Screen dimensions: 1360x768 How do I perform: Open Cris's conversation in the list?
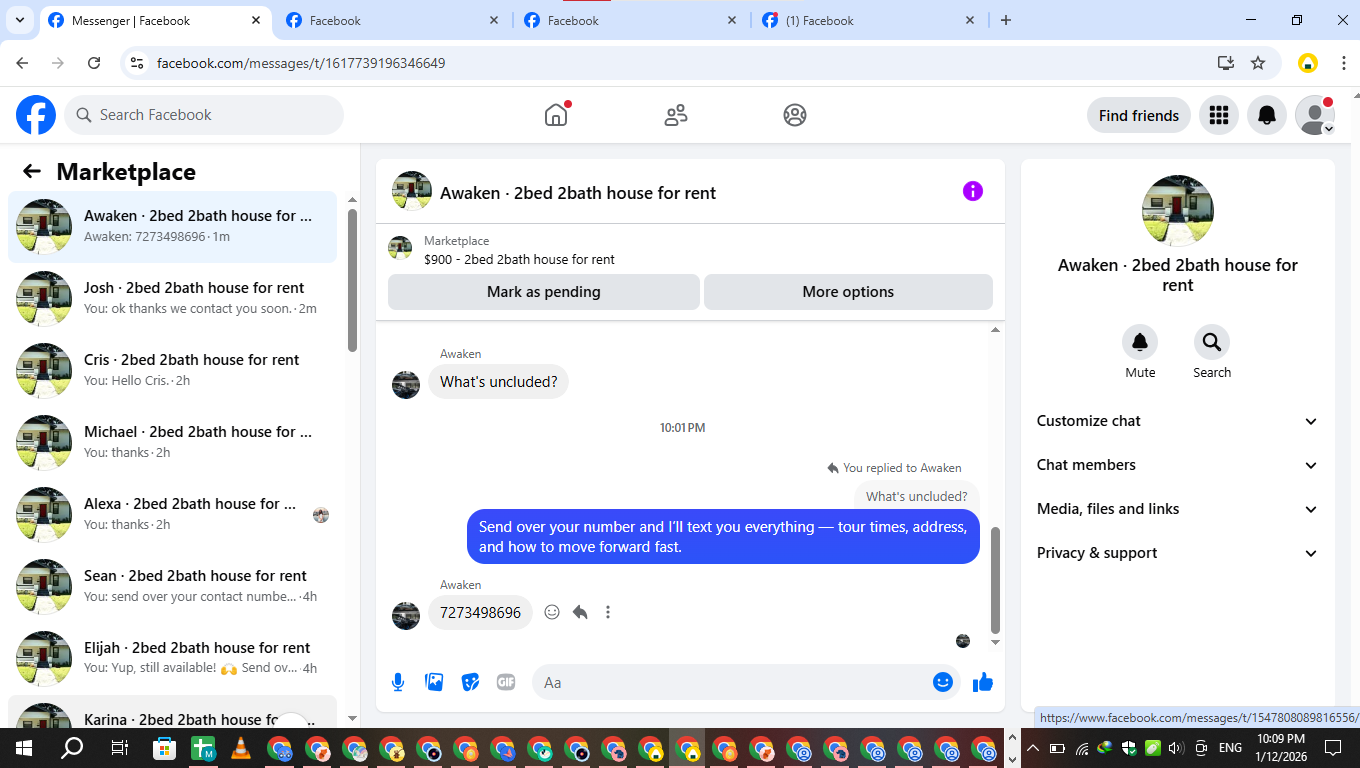pos(172,370)
